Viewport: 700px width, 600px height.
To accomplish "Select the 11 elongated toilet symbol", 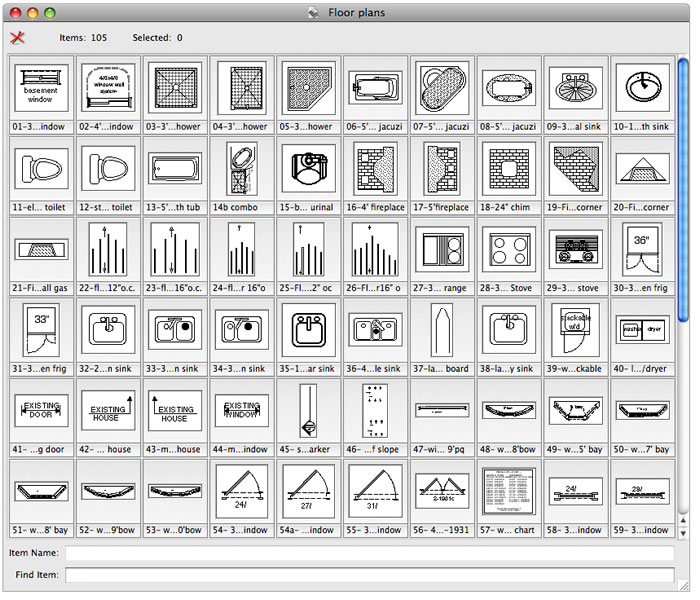I will coord(41,171).
